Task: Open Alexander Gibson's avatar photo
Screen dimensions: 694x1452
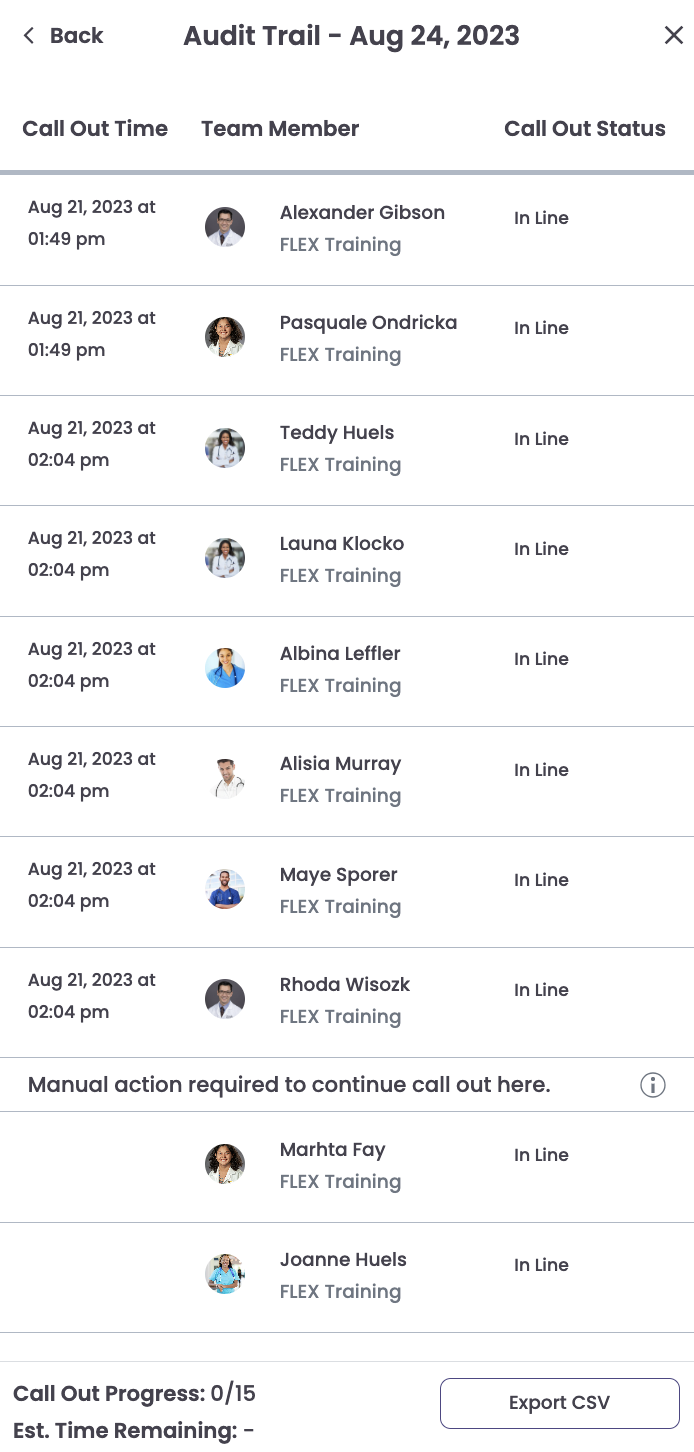Action: tap(225, 227)
